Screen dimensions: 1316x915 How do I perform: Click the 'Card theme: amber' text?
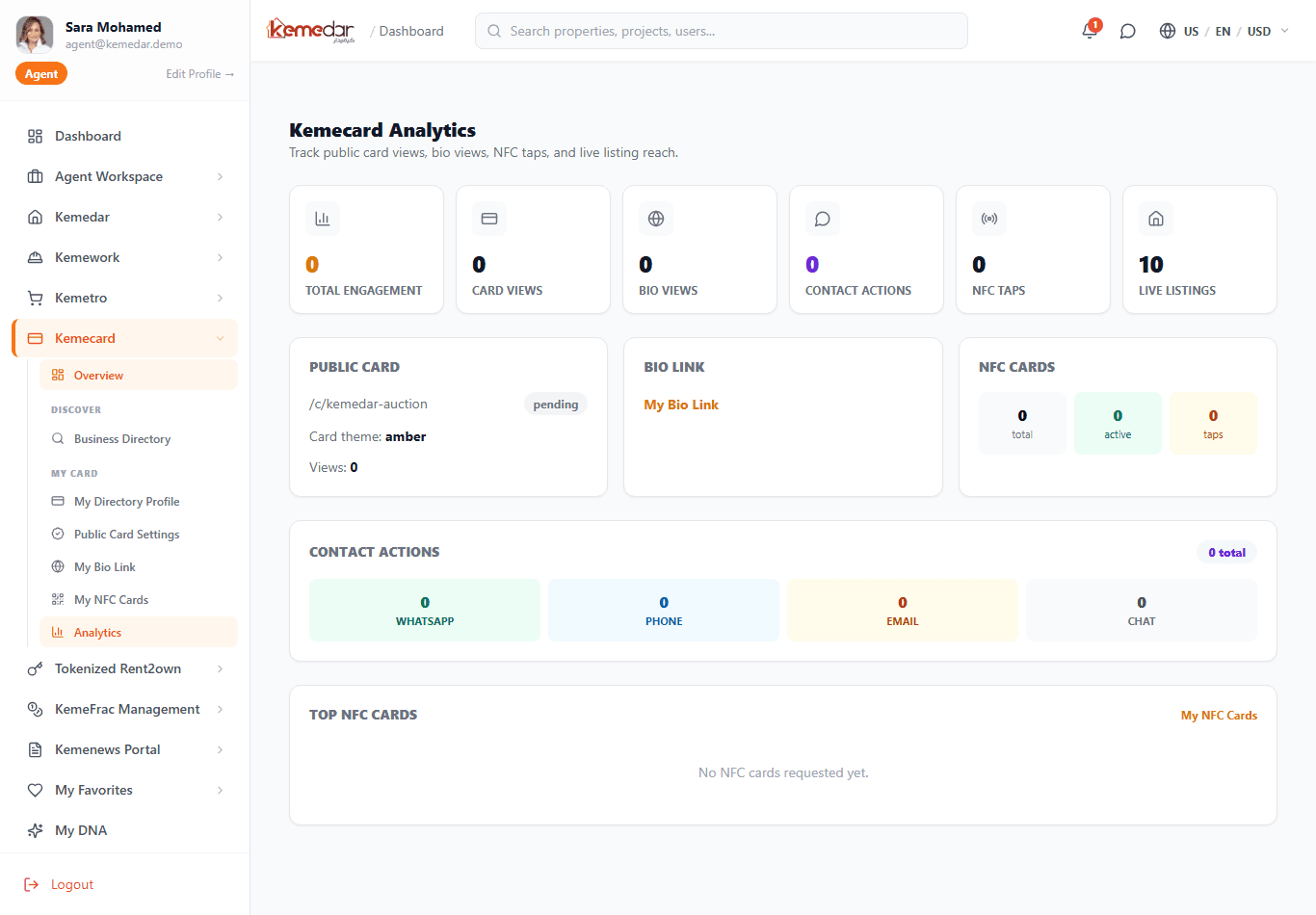coord(367,436)
